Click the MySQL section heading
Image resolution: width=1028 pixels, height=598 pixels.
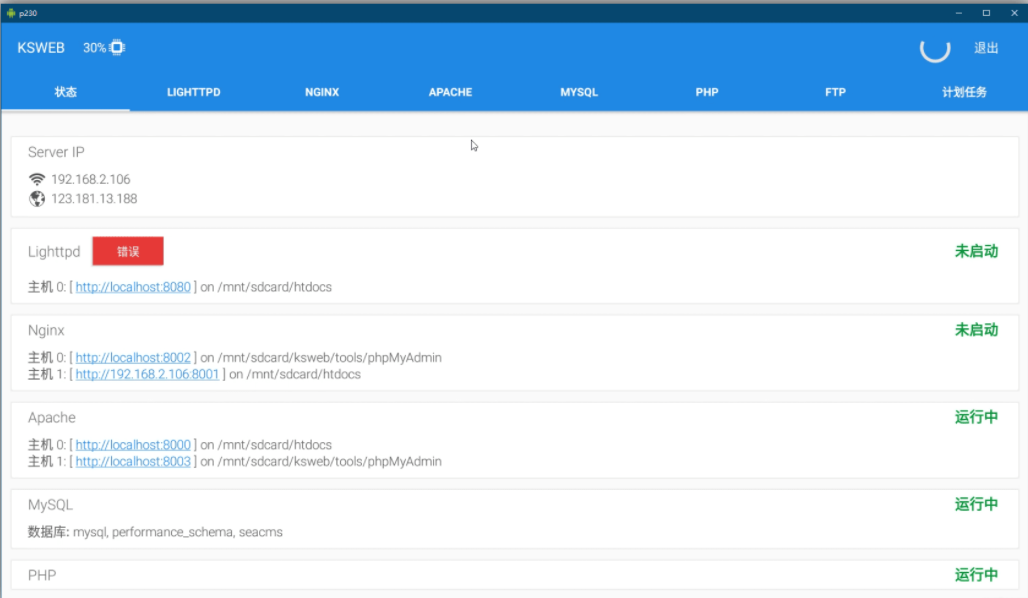[50, 505]
